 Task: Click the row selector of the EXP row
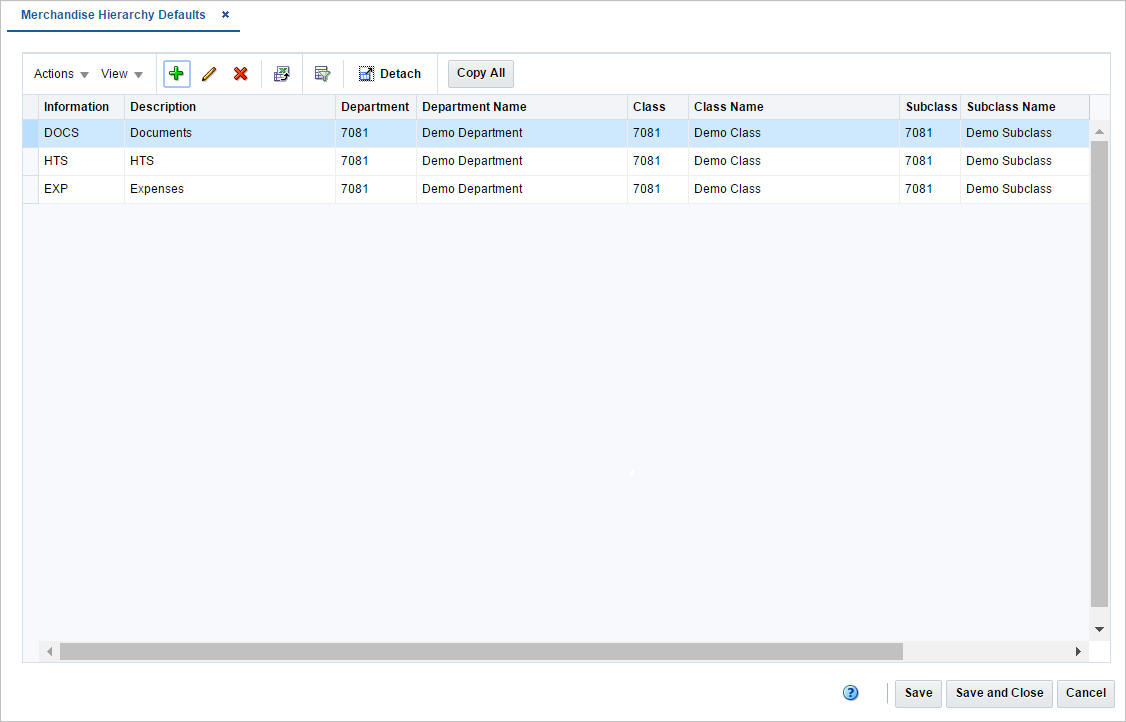tap(31, 189)
